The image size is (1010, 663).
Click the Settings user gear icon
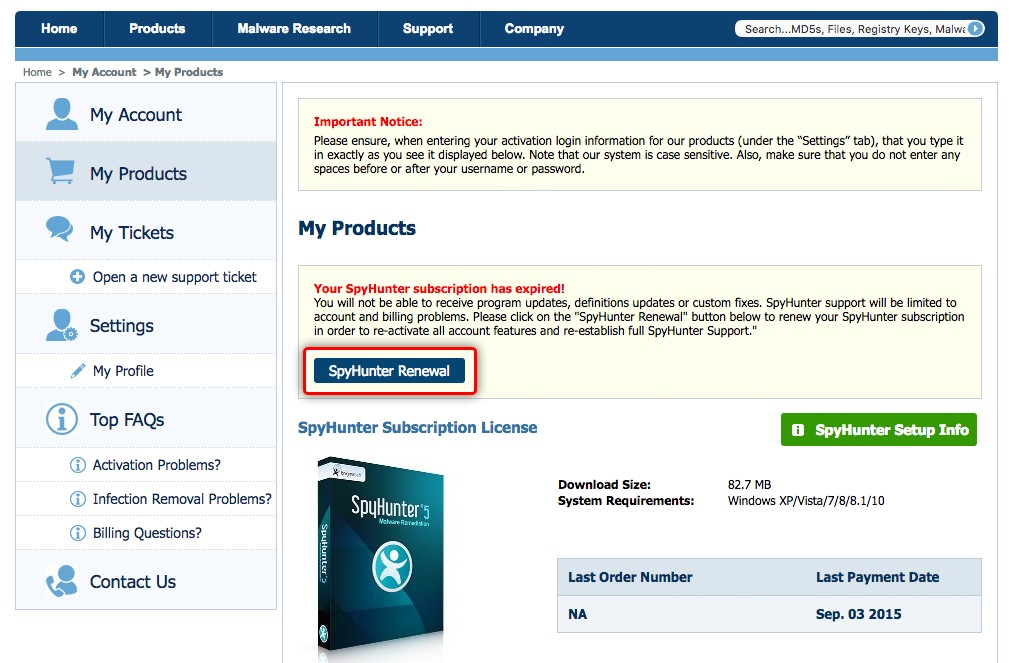pyautogui.click(x=62, y=325)
